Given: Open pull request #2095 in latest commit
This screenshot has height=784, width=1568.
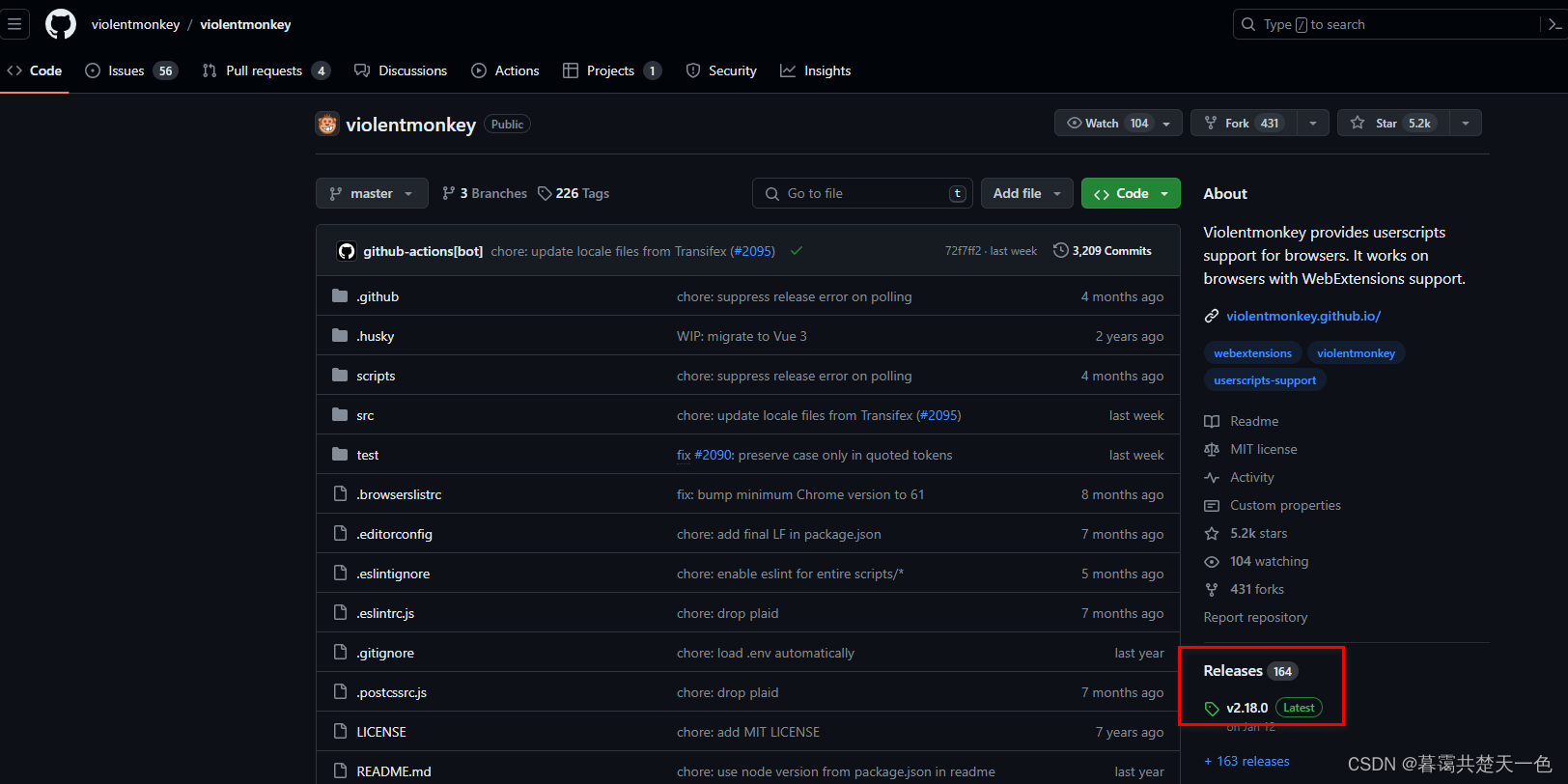Looking at the screenshot, I should click(753, 251).
